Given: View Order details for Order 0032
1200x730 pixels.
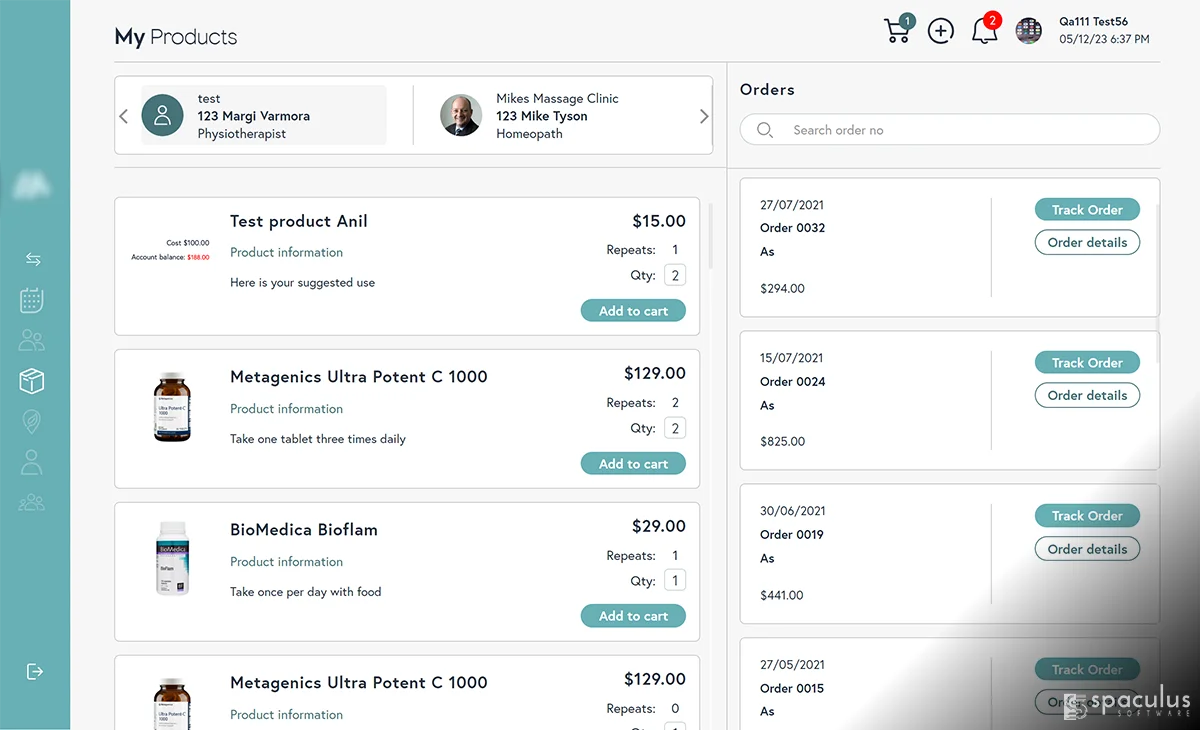Looking at the screenshot, I should (1087, 242).
